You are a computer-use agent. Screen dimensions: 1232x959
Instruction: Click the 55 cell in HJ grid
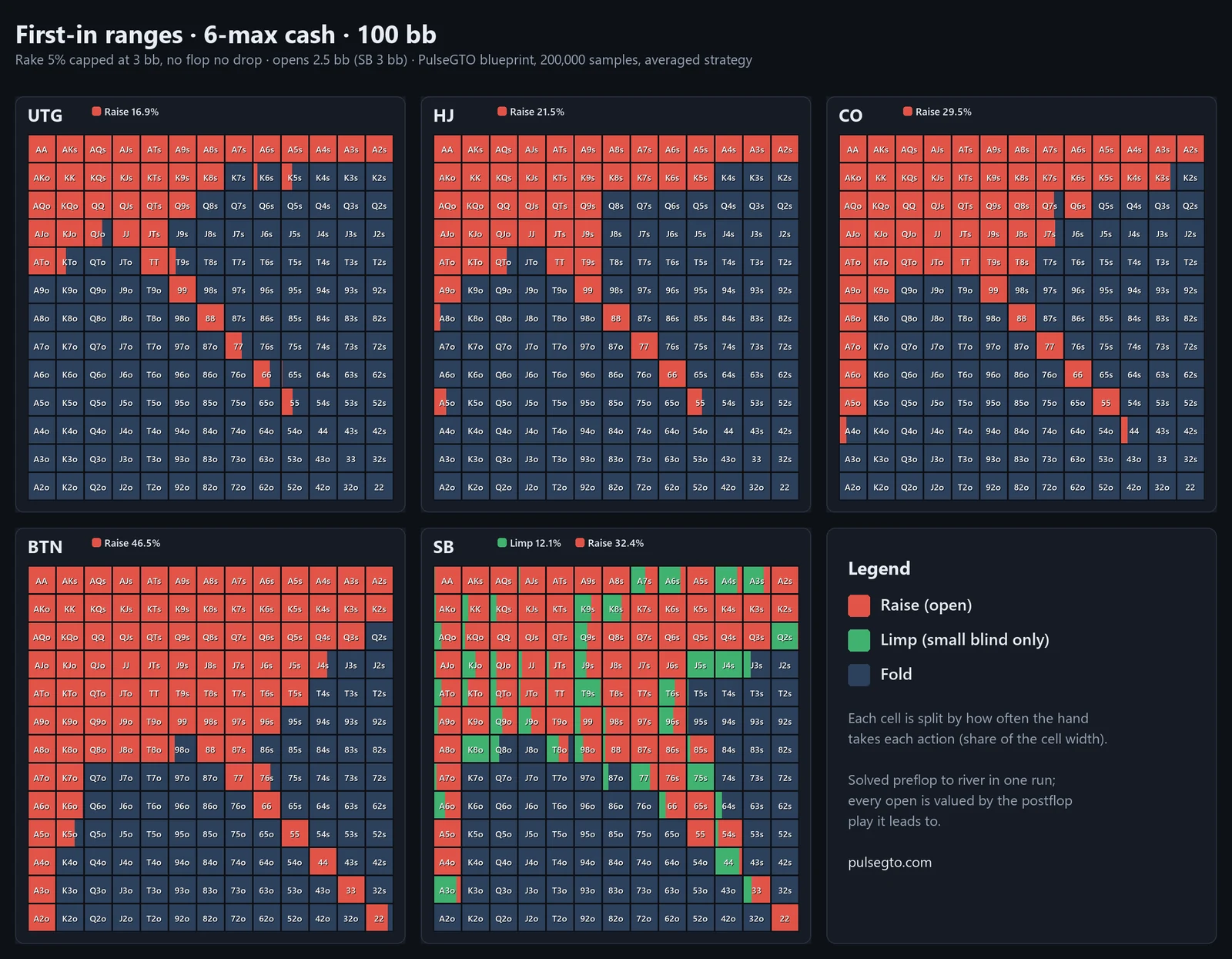(x=700, y=403)
